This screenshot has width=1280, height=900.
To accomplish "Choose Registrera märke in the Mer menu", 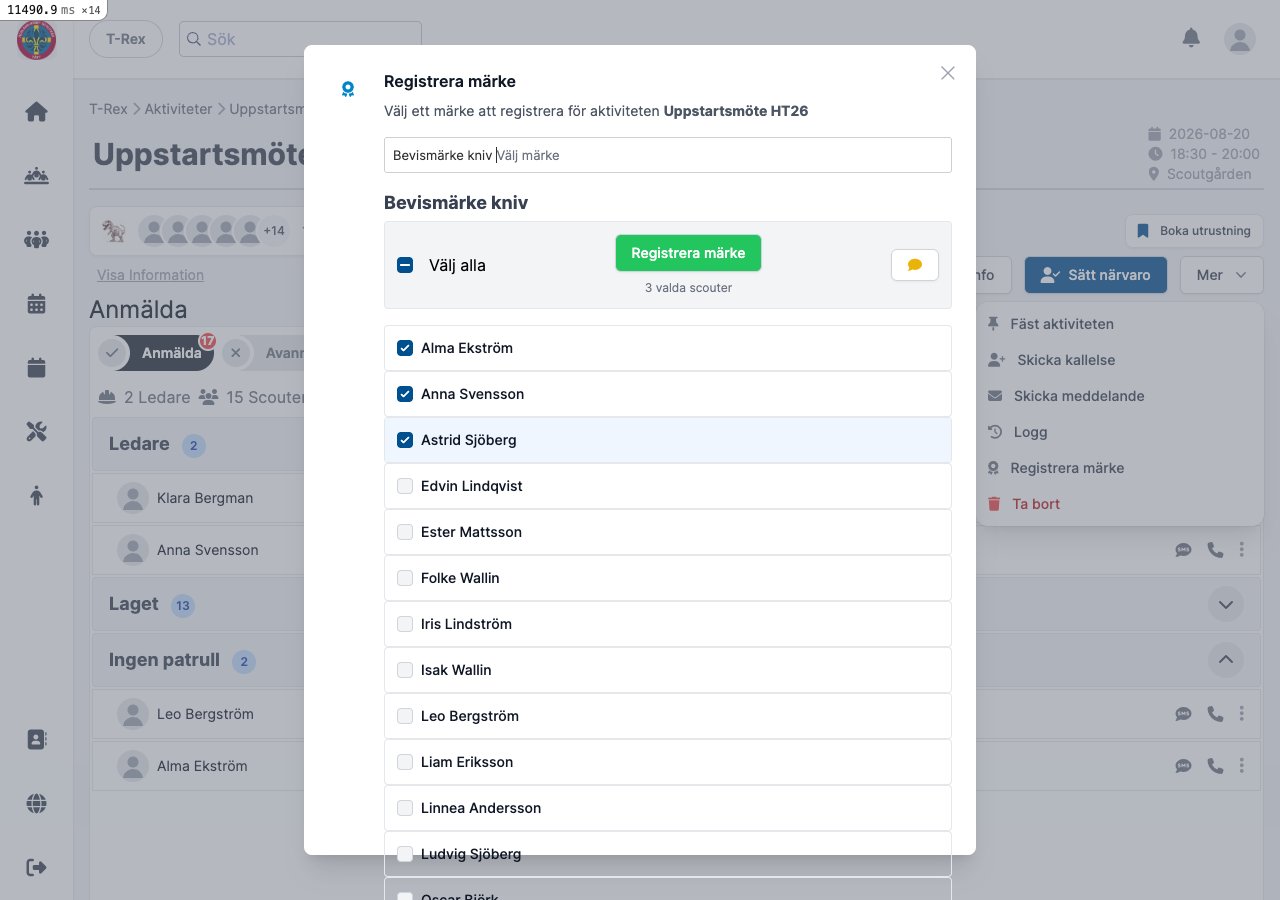I will point(1120,468).
